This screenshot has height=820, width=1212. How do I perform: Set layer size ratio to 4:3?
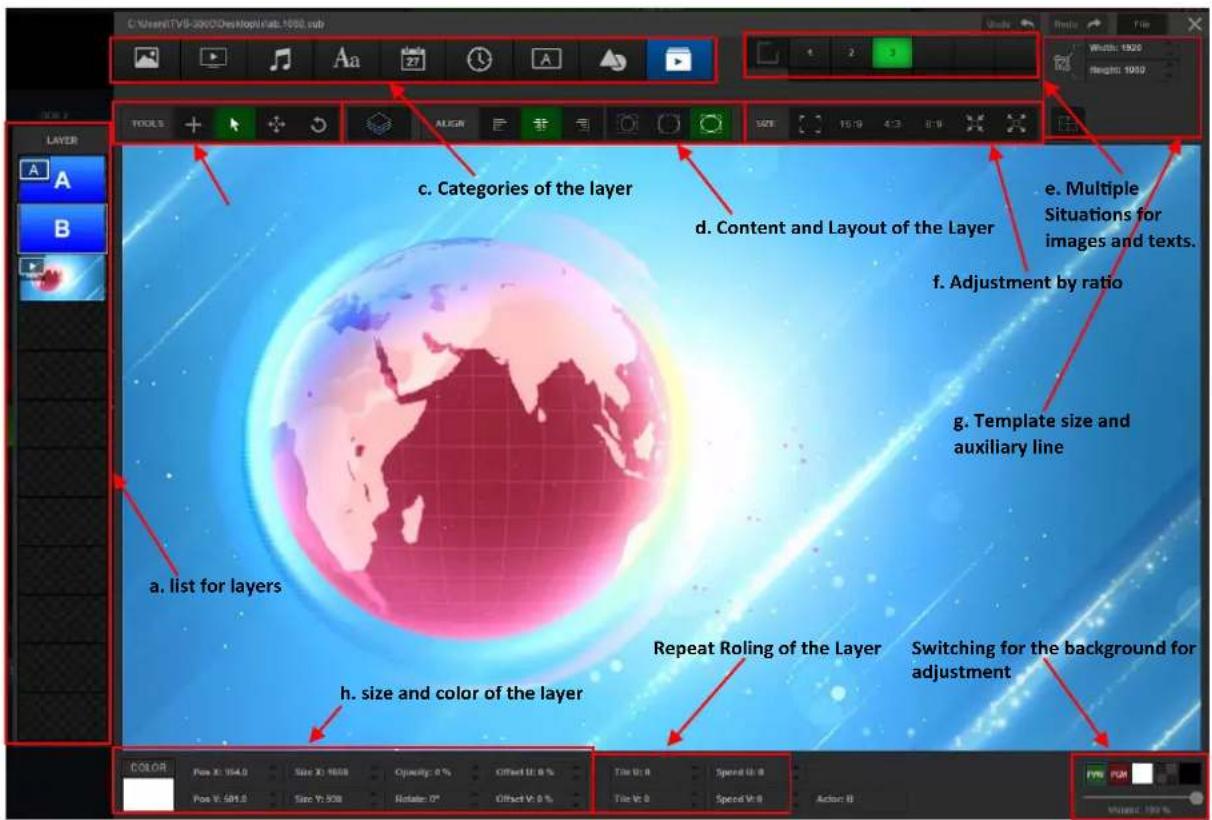pos(892,125)
